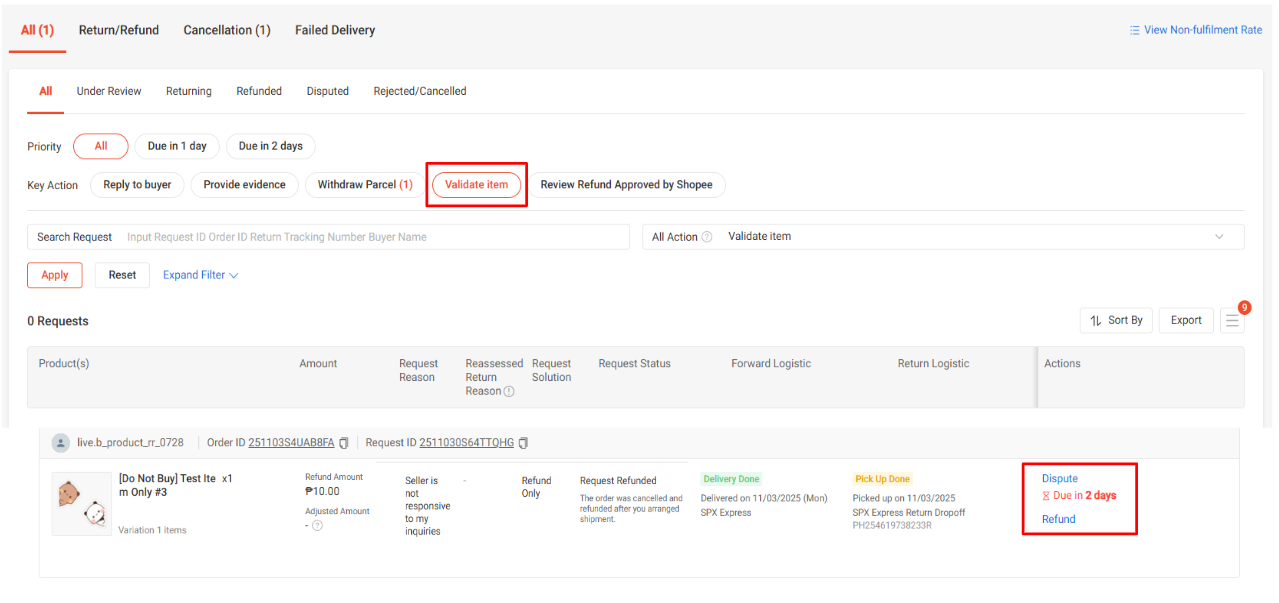
Task: Select the Refunded sub-tab
Action: tap(259, 91)
